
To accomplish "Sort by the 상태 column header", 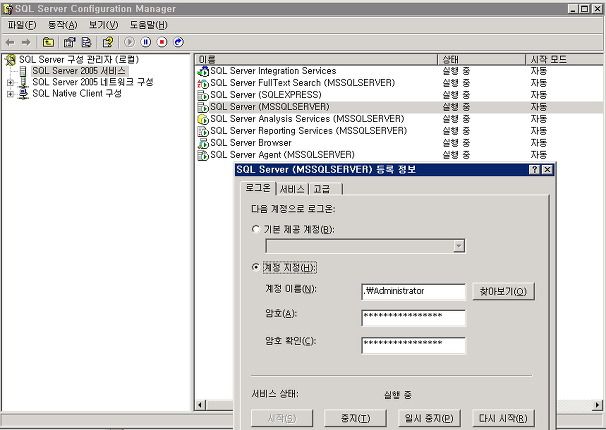I will (x=482, y=59).
